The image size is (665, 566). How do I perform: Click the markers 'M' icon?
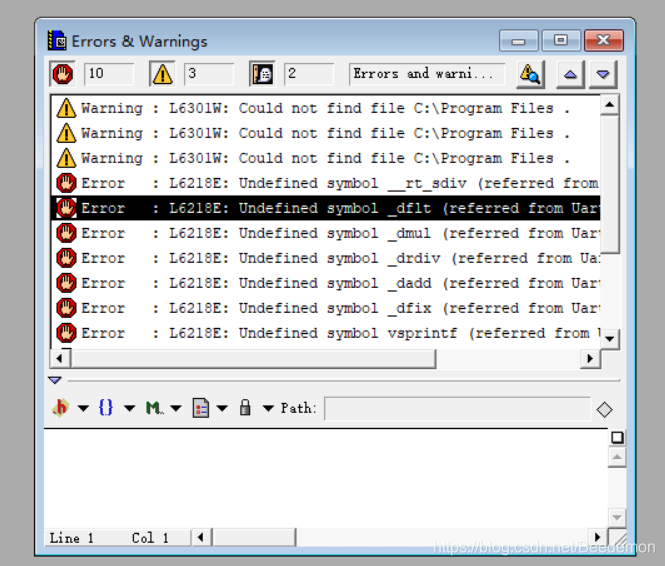153,408
